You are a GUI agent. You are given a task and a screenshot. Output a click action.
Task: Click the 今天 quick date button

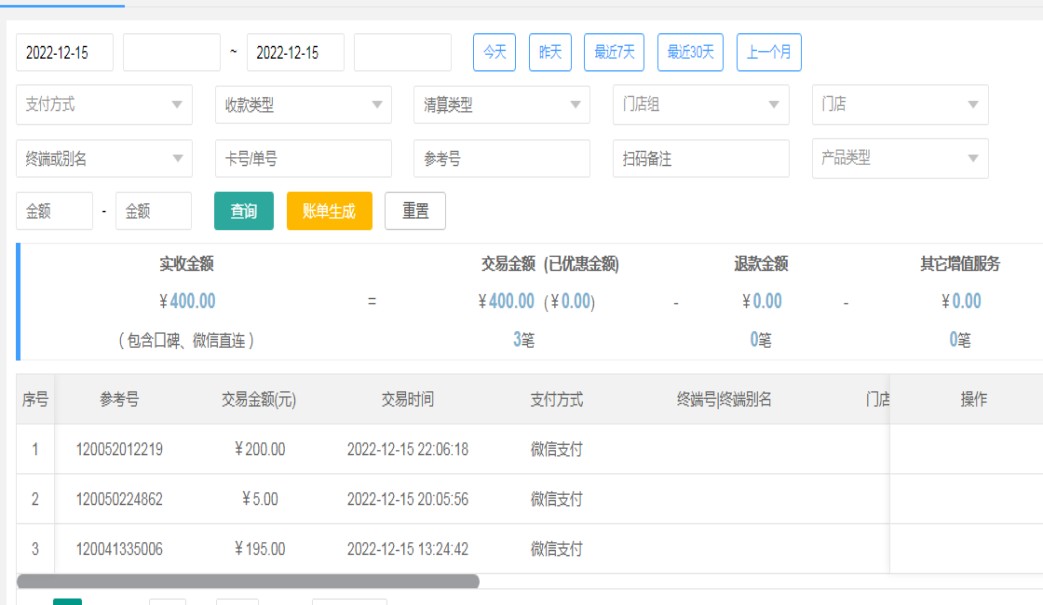coord(494,53)
